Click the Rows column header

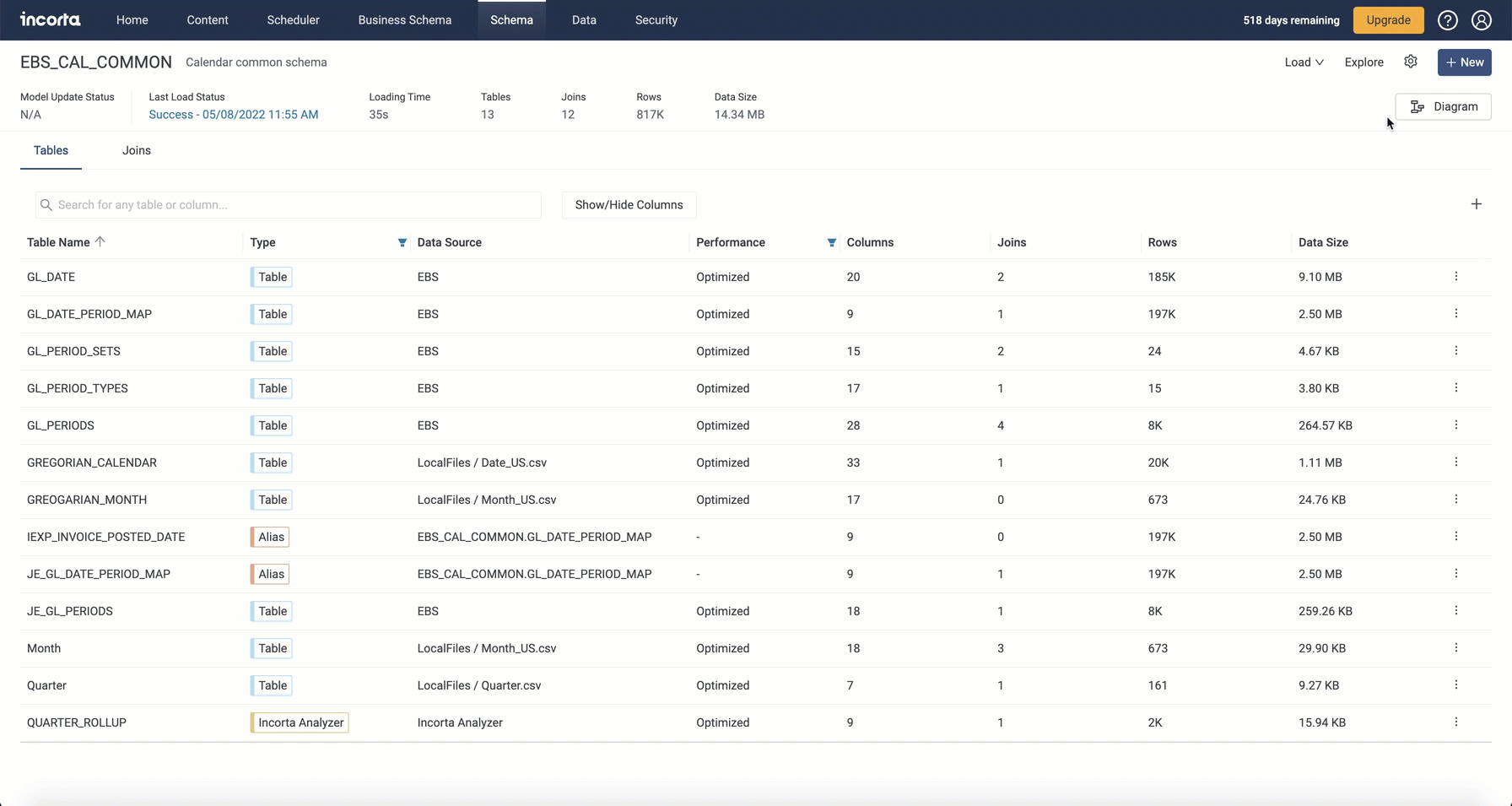click(1163, 242)
